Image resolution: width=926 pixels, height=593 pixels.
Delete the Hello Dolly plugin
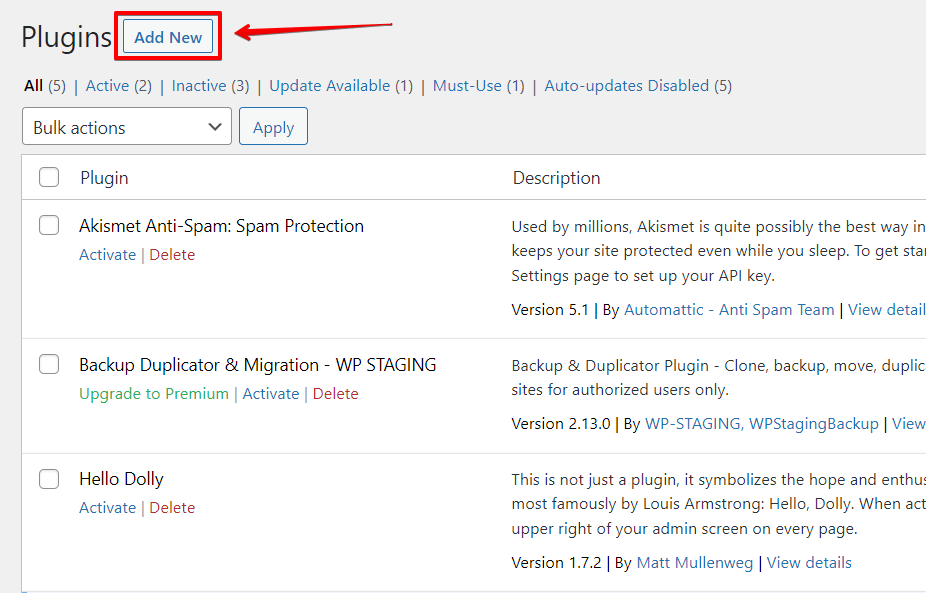172,507
